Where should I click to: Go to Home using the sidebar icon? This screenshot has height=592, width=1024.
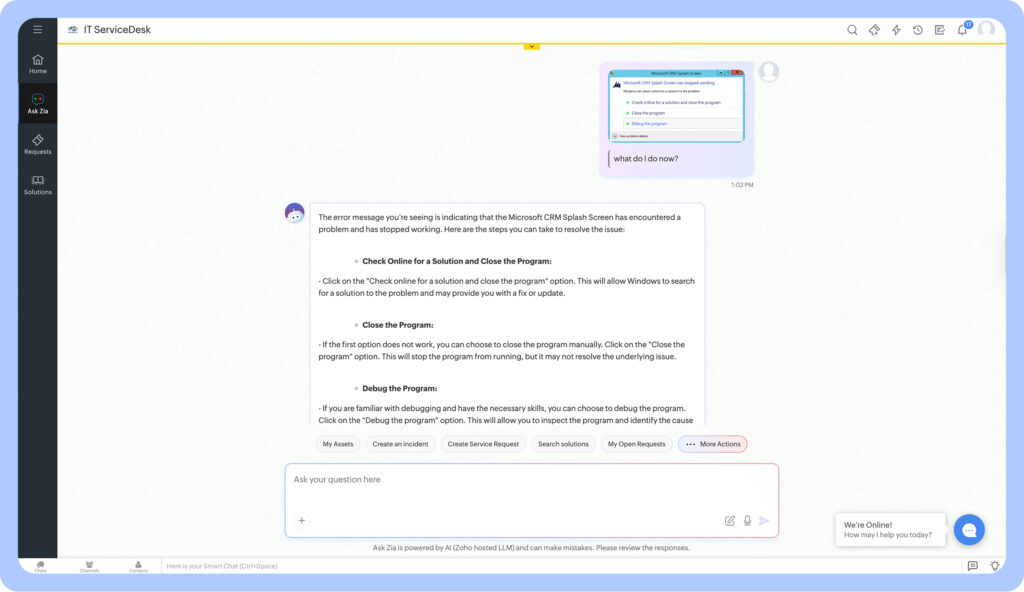tap(37, 65)
